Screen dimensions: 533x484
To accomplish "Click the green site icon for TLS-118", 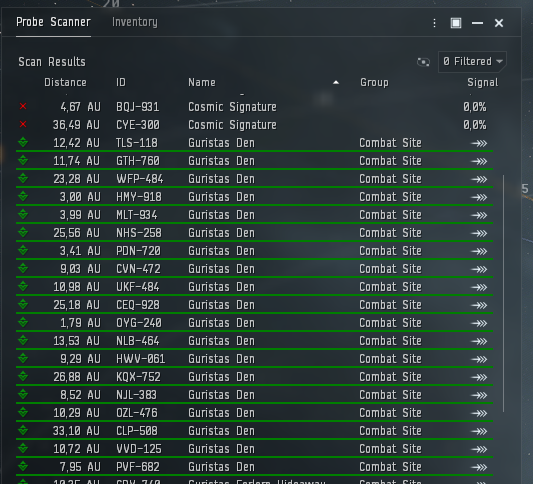I will click(x=23, y=142).
